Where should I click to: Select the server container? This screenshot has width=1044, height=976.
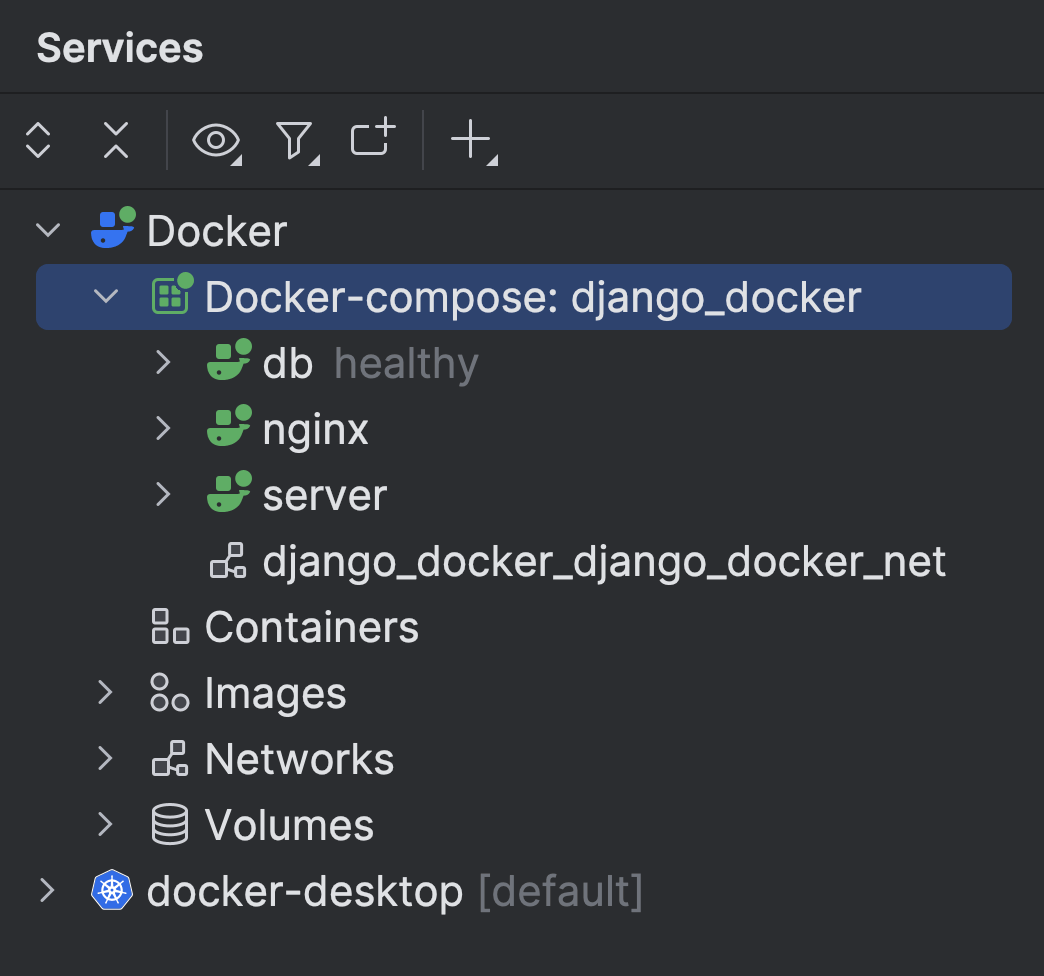tap(324, 495)
